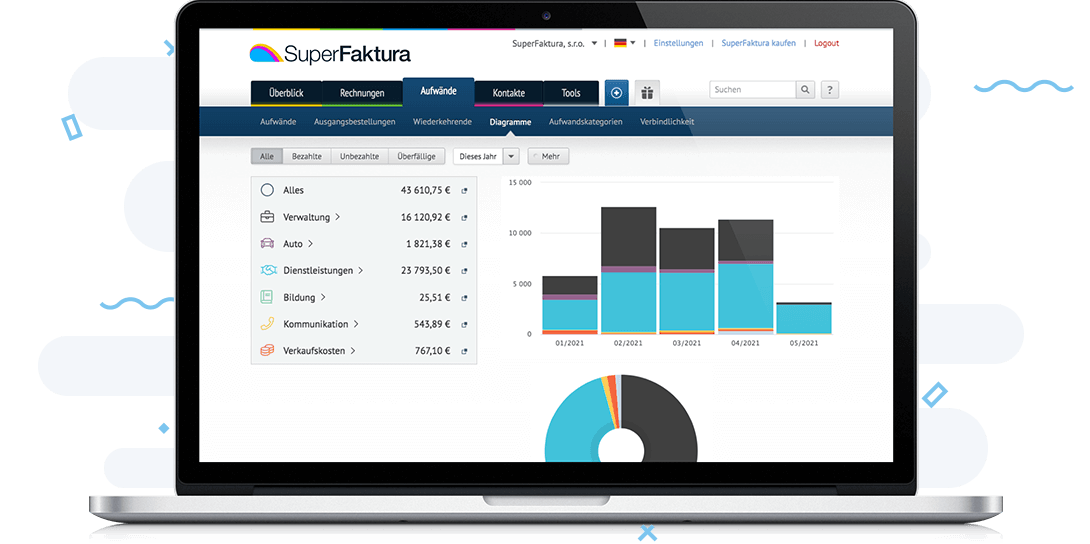1090x544 pixels.
Task: Click the plus add-new icon button
Action: point(616,92)
